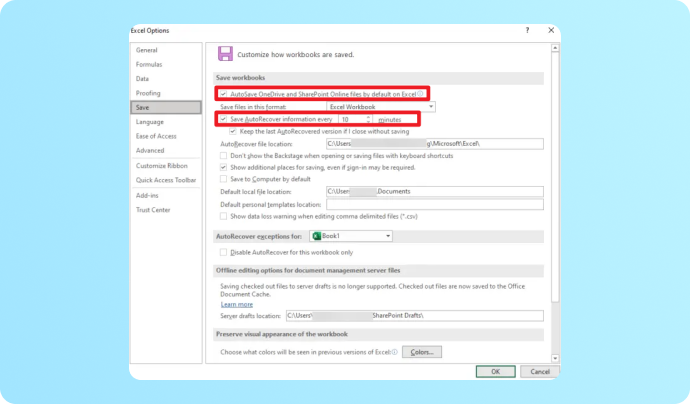Click the Help question mark icon

coord(527,30)
